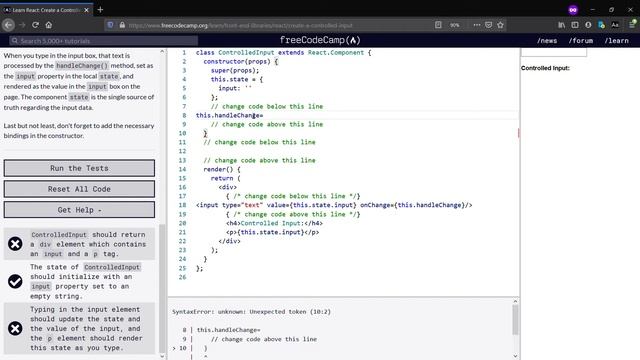Click the super(props); code on line 3

pos(235,70)
